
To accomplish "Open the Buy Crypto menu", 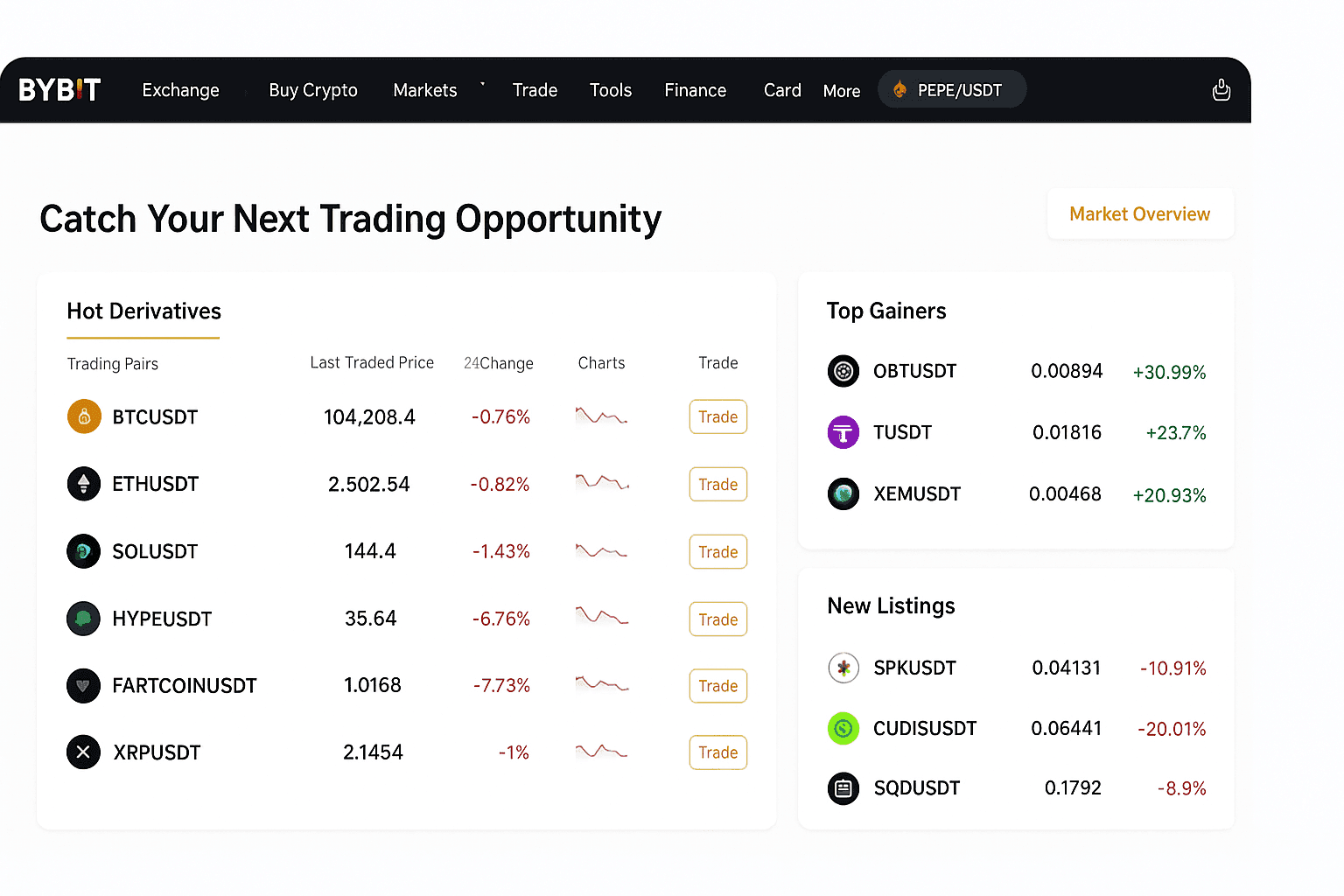I will point(313,90).
